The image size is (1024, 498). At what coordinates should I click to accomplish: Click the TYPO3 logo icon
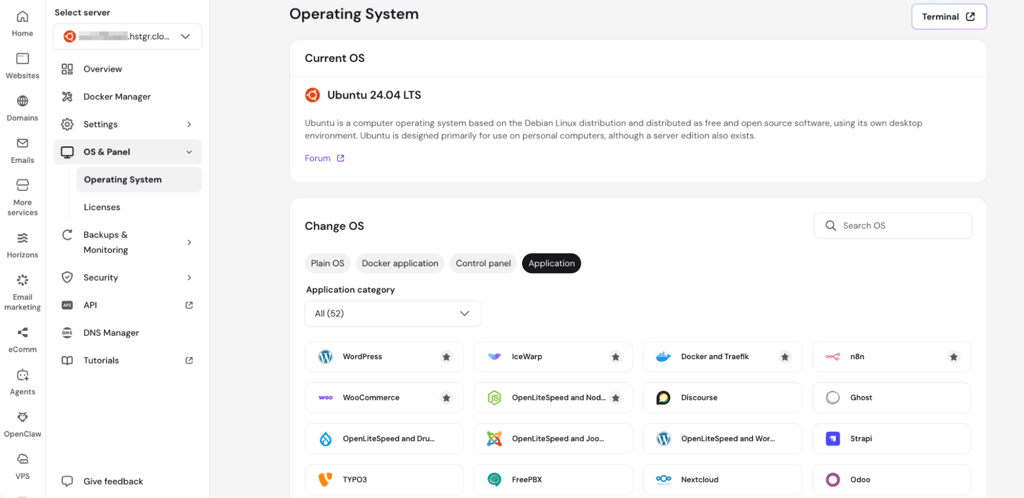click(x=325, y=480)
